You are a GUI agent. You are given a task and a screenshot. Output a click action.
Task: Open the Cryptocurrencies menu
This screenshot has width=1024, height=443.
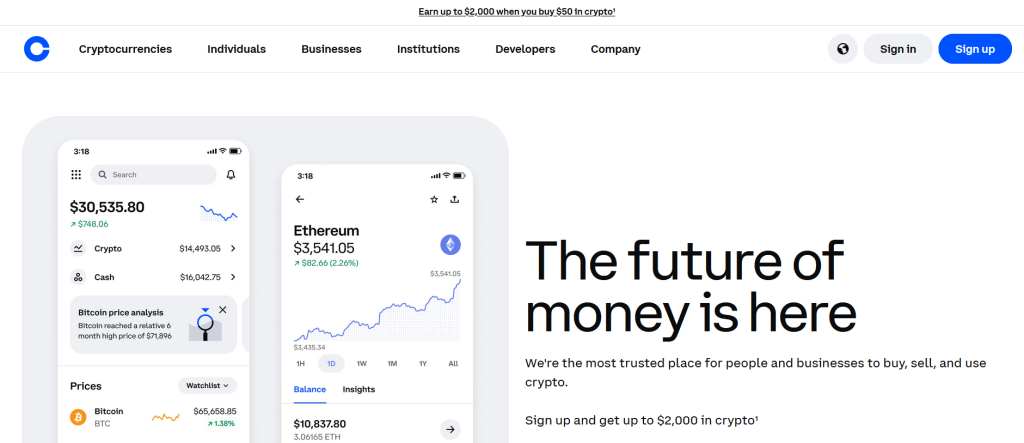125,49
